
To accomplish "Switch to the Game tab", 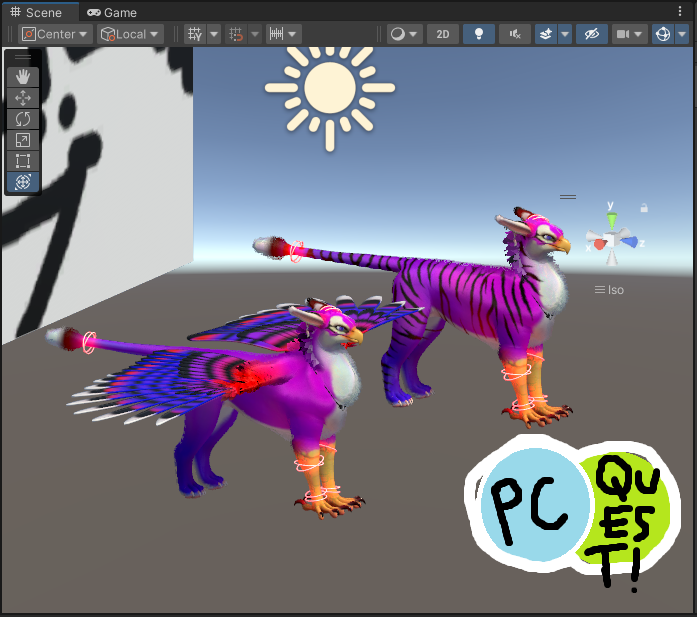I will coord(112,13).
